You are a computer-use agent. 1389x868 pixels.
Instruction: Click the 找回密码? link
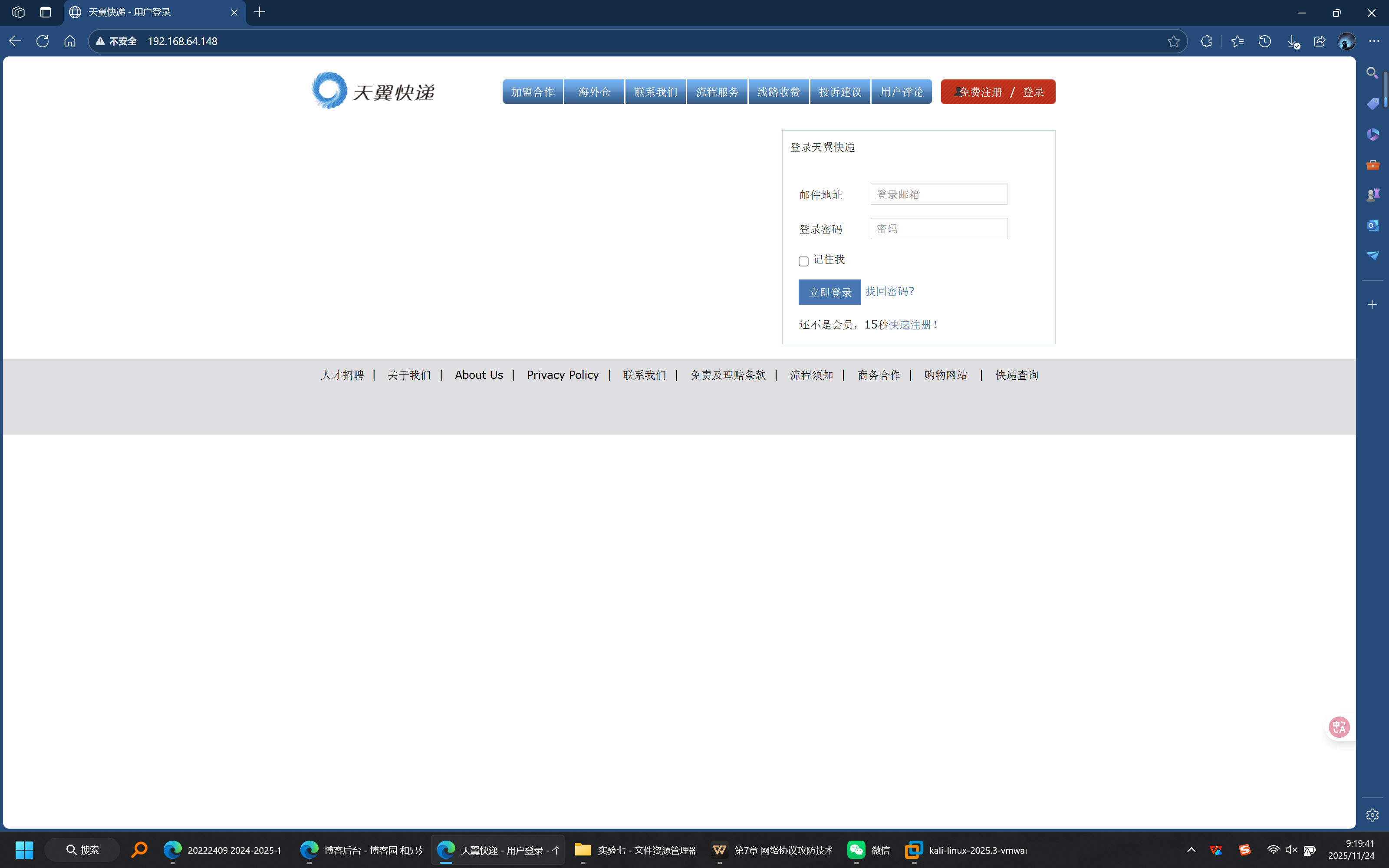(x=890, y=291)
